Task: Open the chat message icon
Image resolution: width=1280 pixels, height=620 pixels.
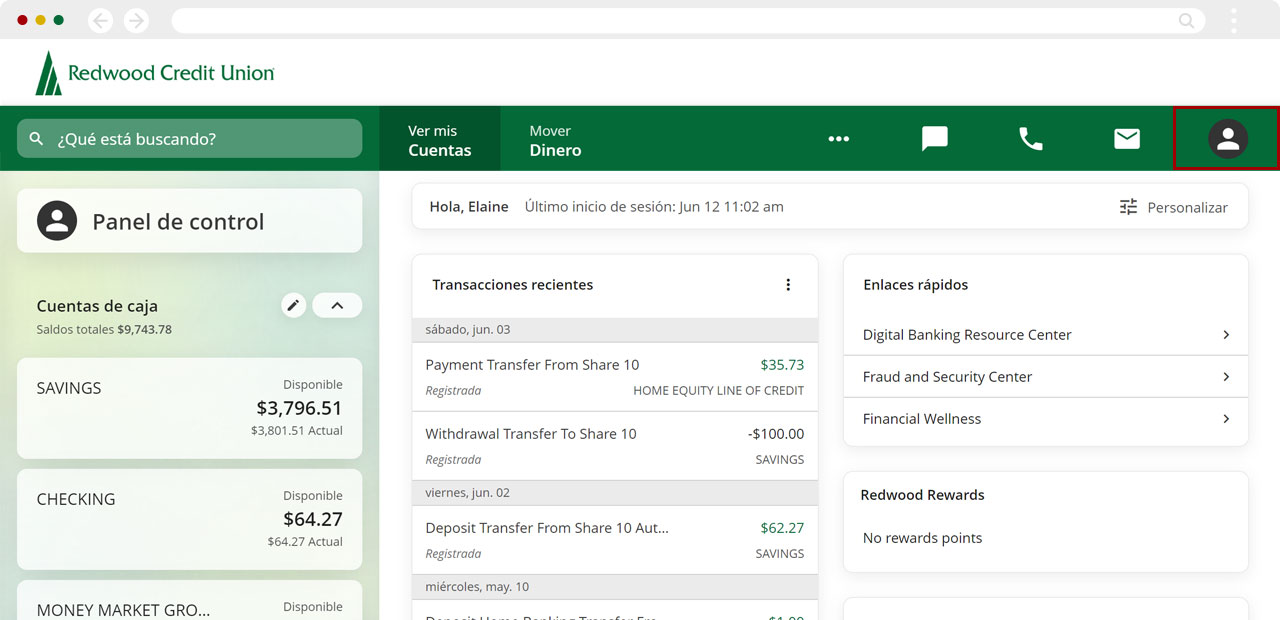Action: tap(934, 139)
